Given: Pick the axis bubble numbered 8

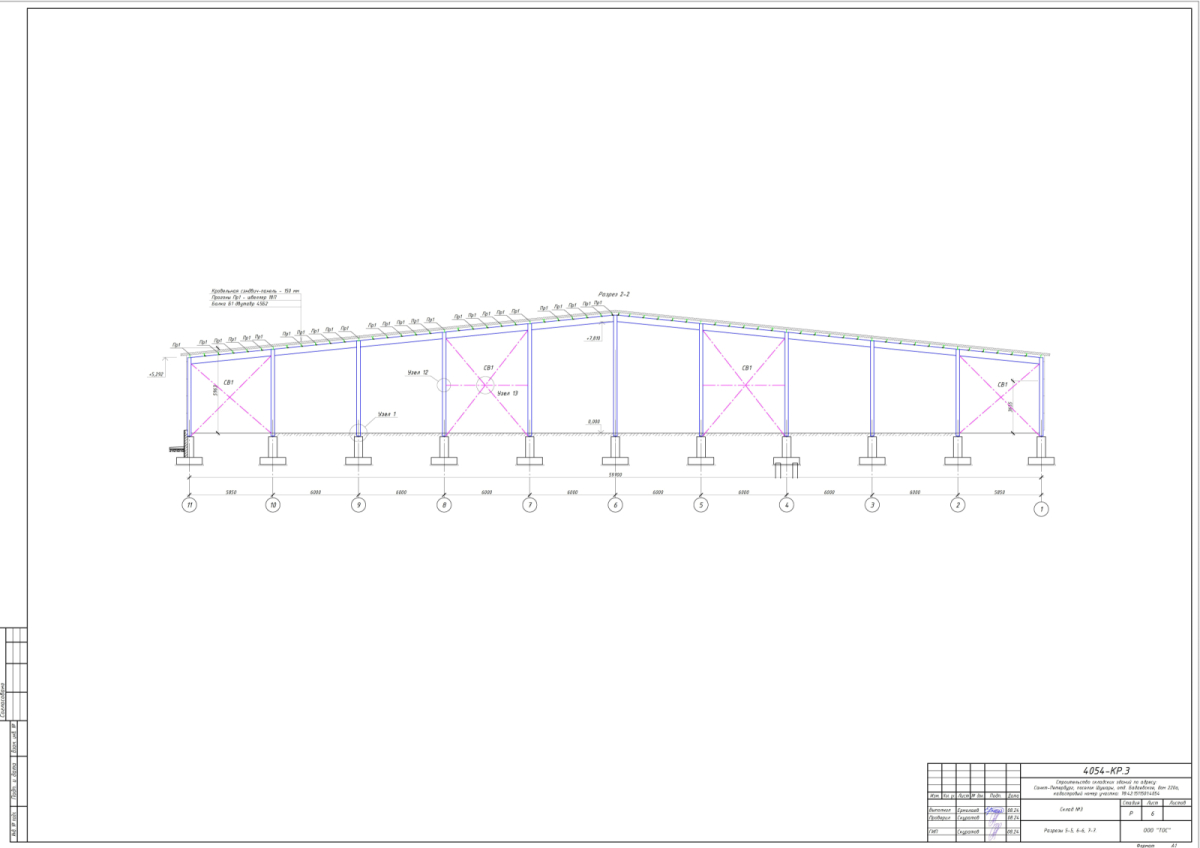Looking at the screenshot, I should [444, 506].
